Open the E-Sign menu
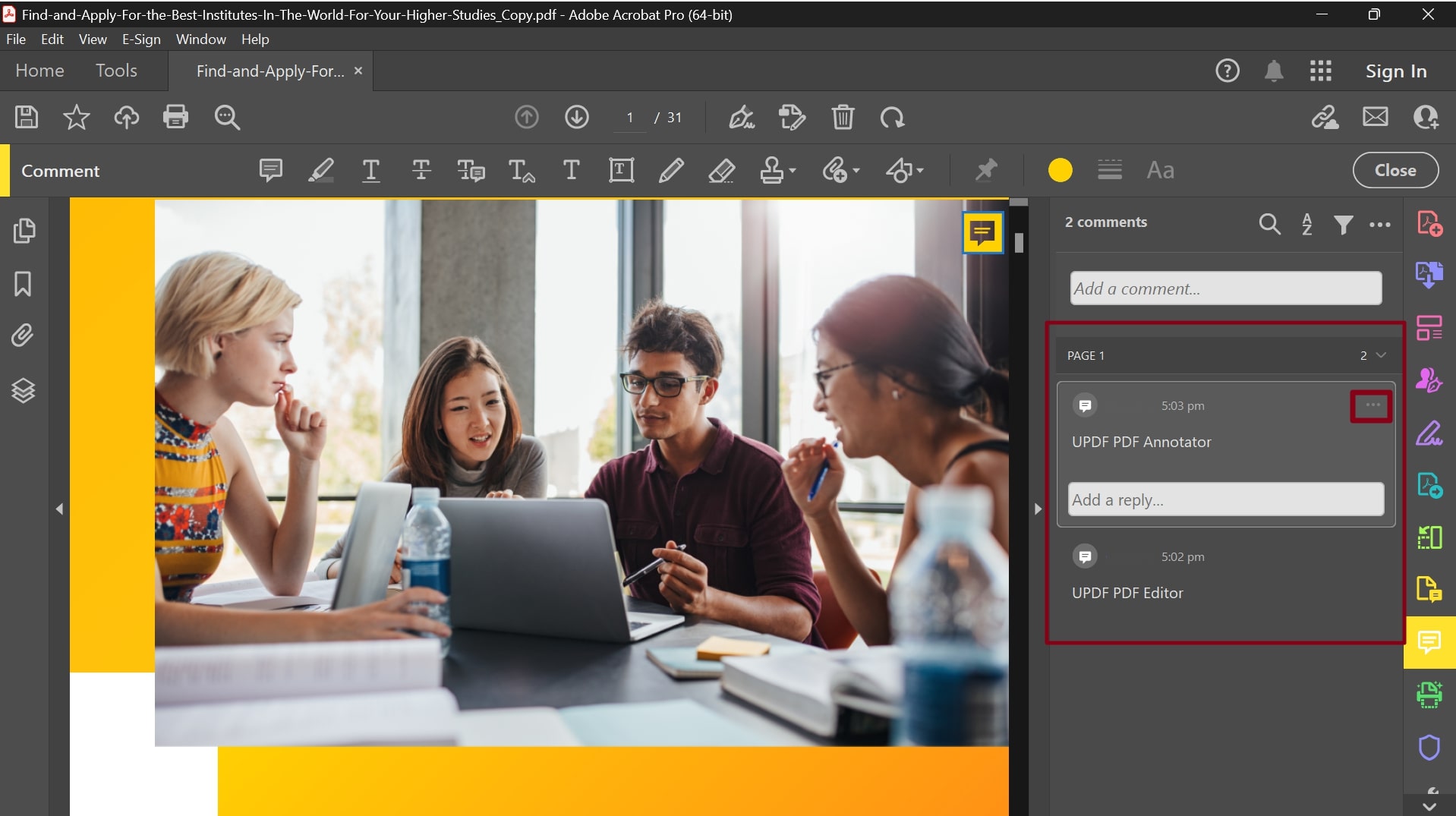1456x816 pixels. 140,39
